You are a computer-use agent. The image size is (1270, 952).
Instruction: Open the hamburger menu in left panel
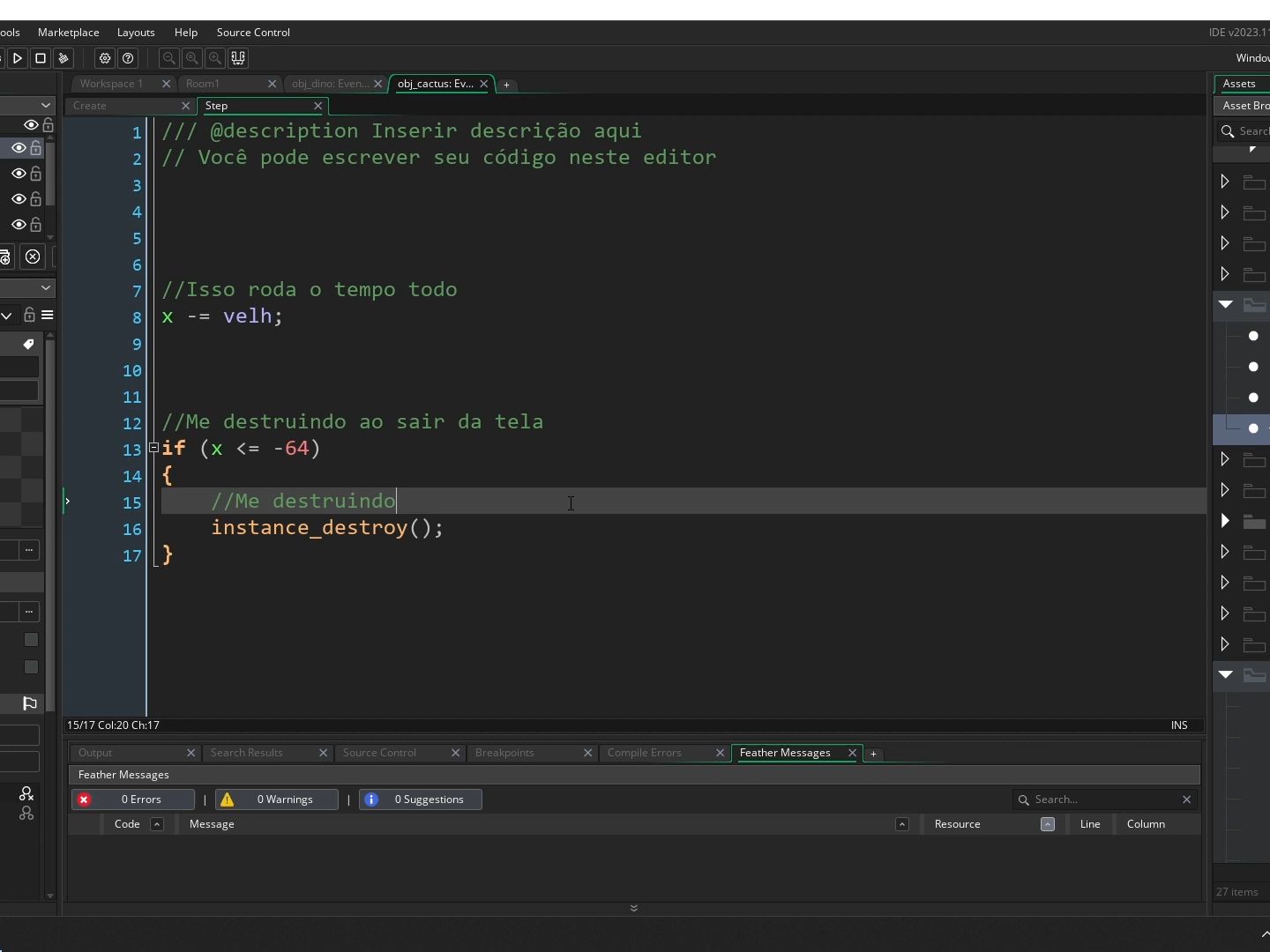coord(48,315)
